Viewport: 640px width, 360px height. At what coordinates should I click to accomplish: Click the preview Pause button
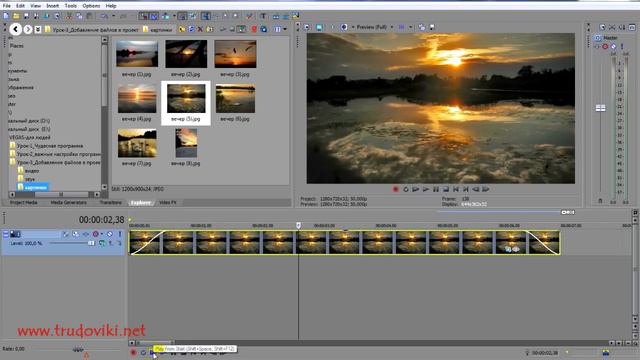point(436,189)
